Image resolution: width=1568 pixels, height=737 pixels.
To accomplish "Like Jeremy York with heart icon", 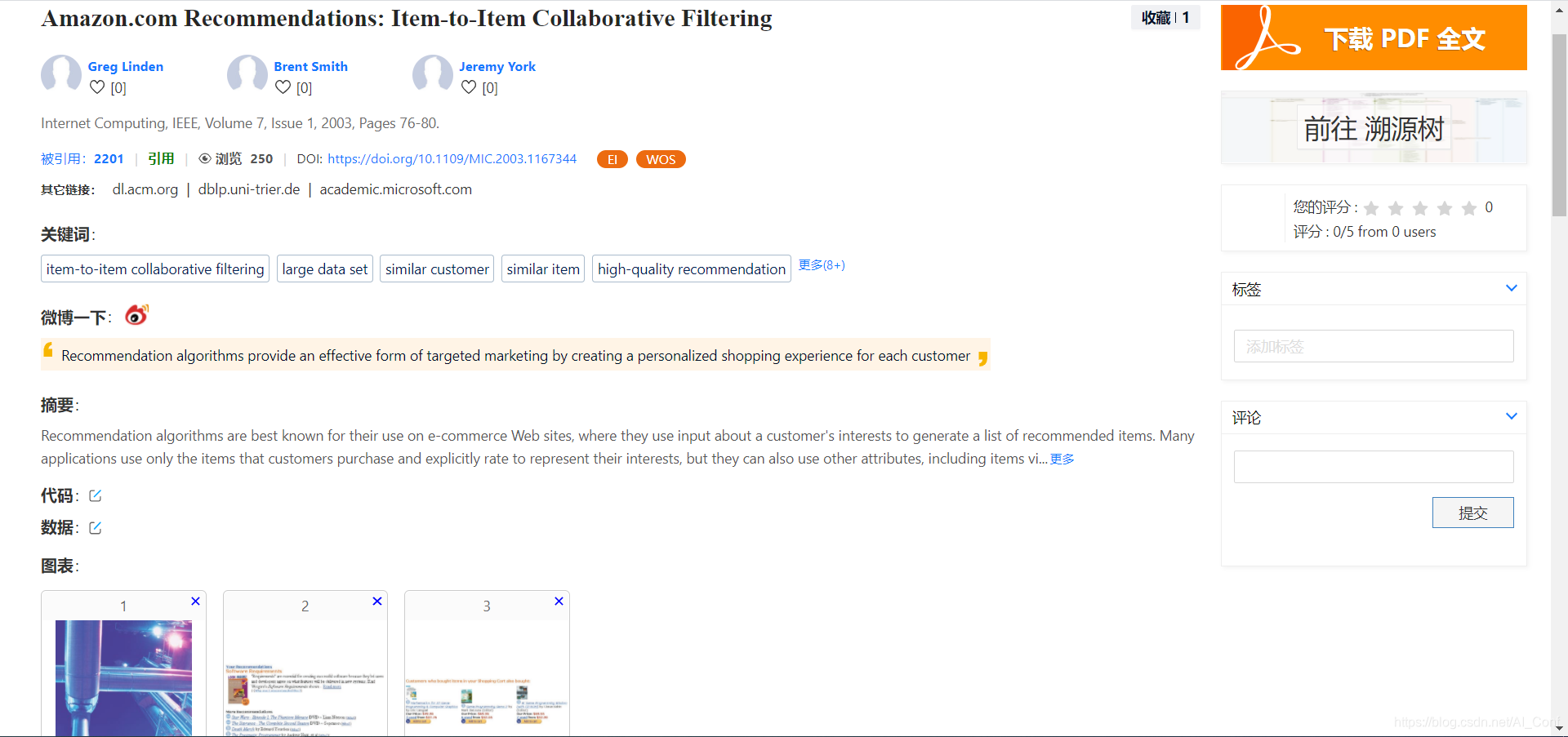I will [x=469, y=87].
